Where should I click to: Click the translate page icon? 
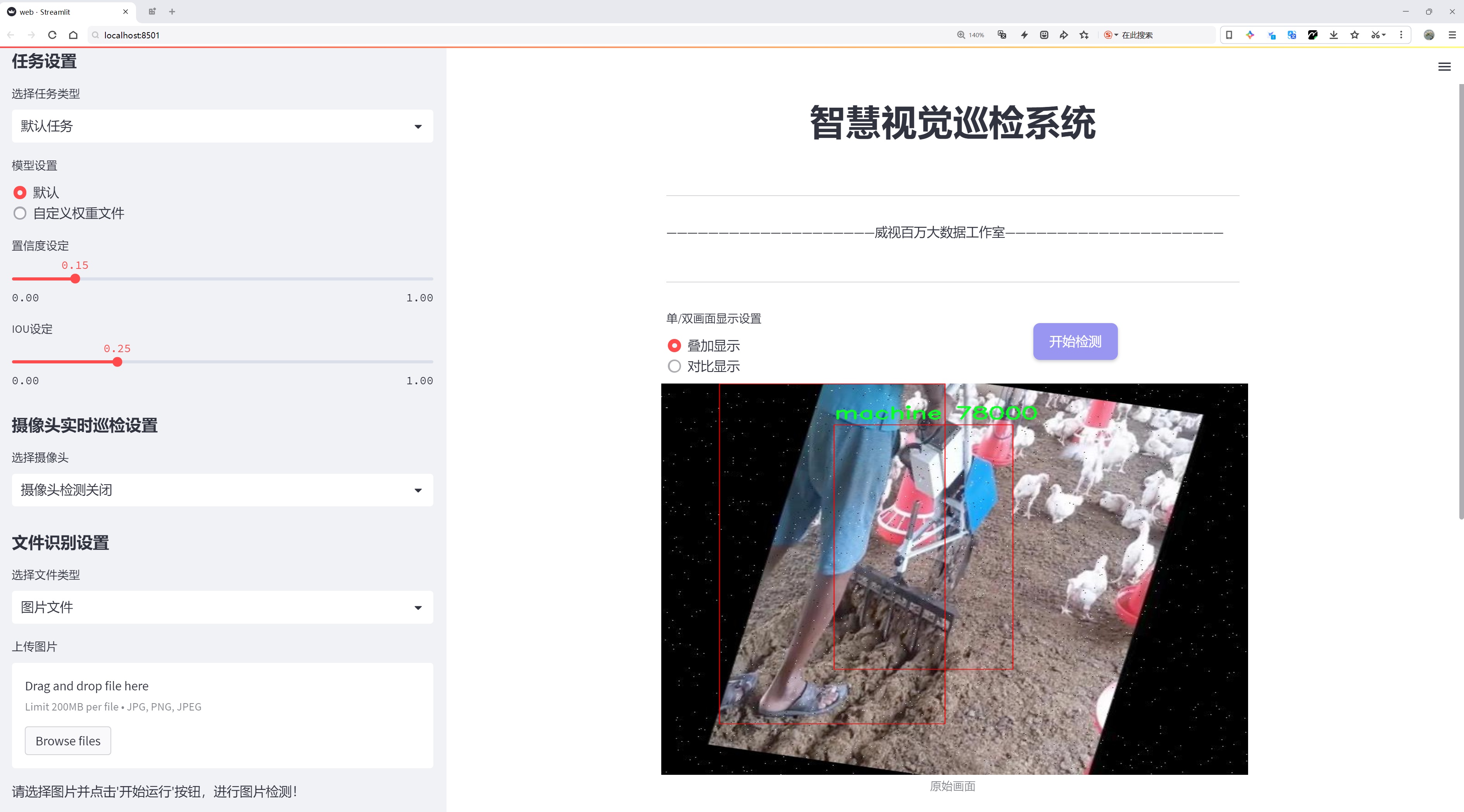click(x=1292, y=34)
